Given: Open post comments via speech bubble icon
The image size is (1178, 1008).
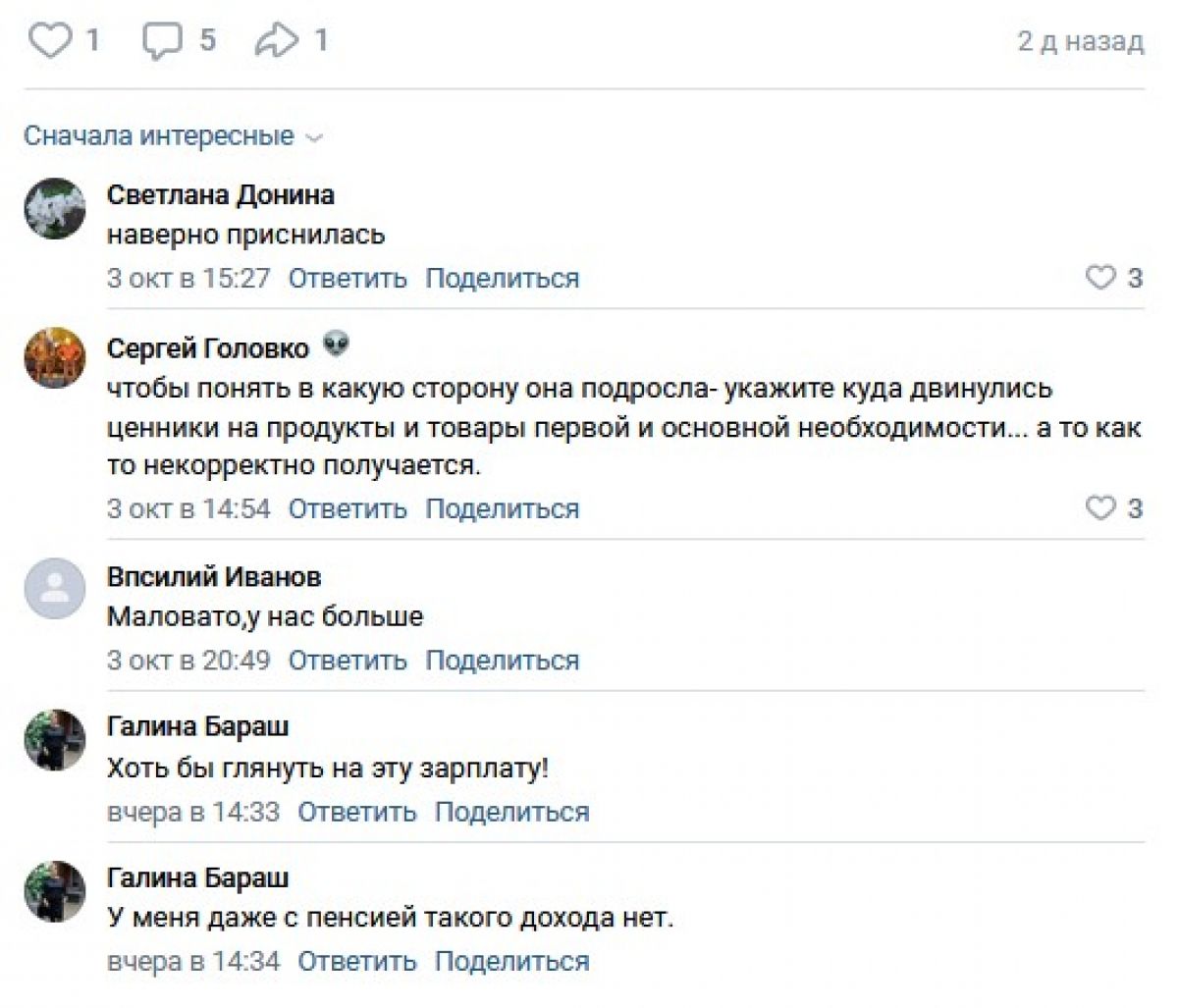Looking at the screenshot, I should (163, 41).
